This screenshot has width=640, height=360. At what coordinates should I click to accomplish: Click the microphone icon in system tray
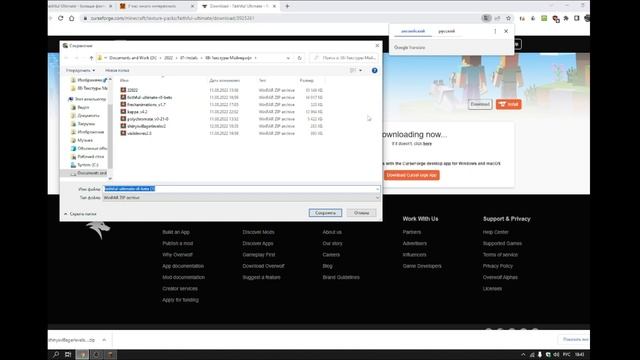[x=540, y=354]
